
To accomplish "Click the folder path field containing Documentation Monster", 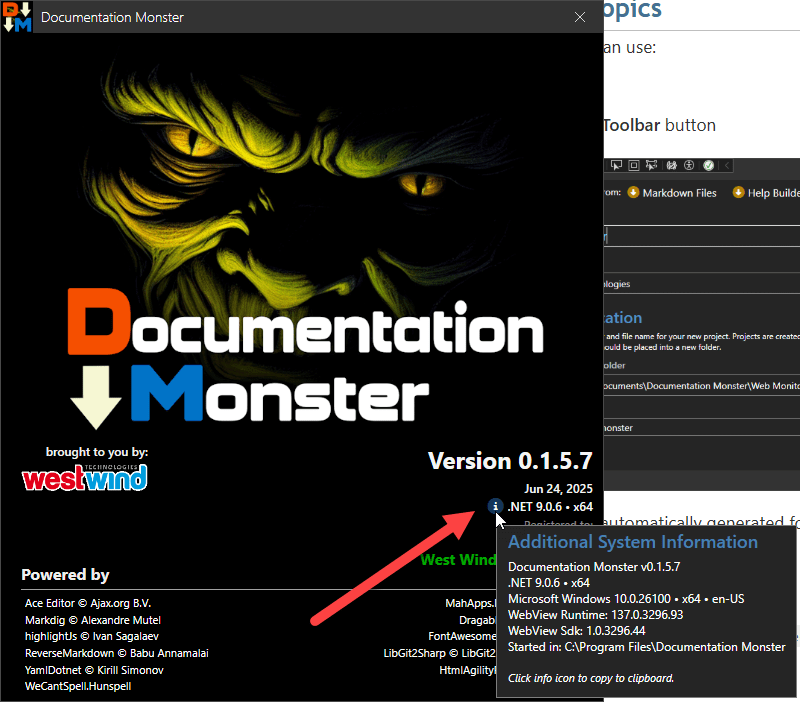I will tap(702, 386).
